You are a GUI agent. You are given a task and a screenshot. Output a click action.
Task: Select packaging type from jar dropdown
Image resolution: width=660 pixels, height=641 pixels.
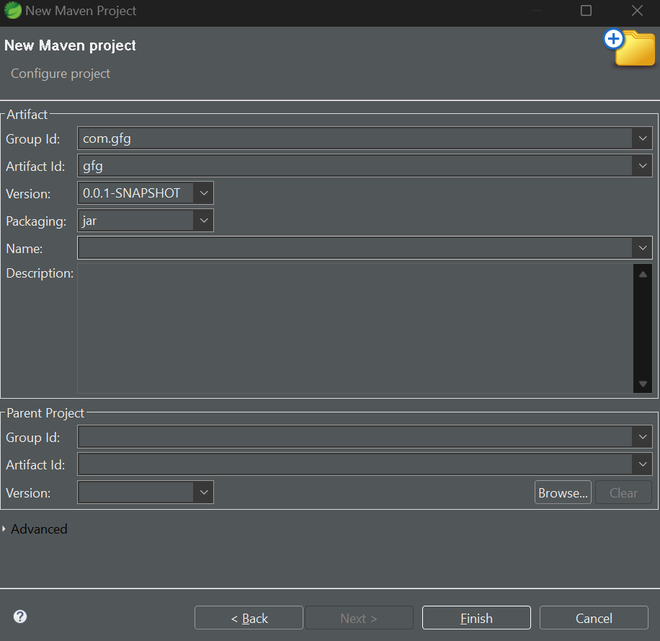[x=203, y=221]
